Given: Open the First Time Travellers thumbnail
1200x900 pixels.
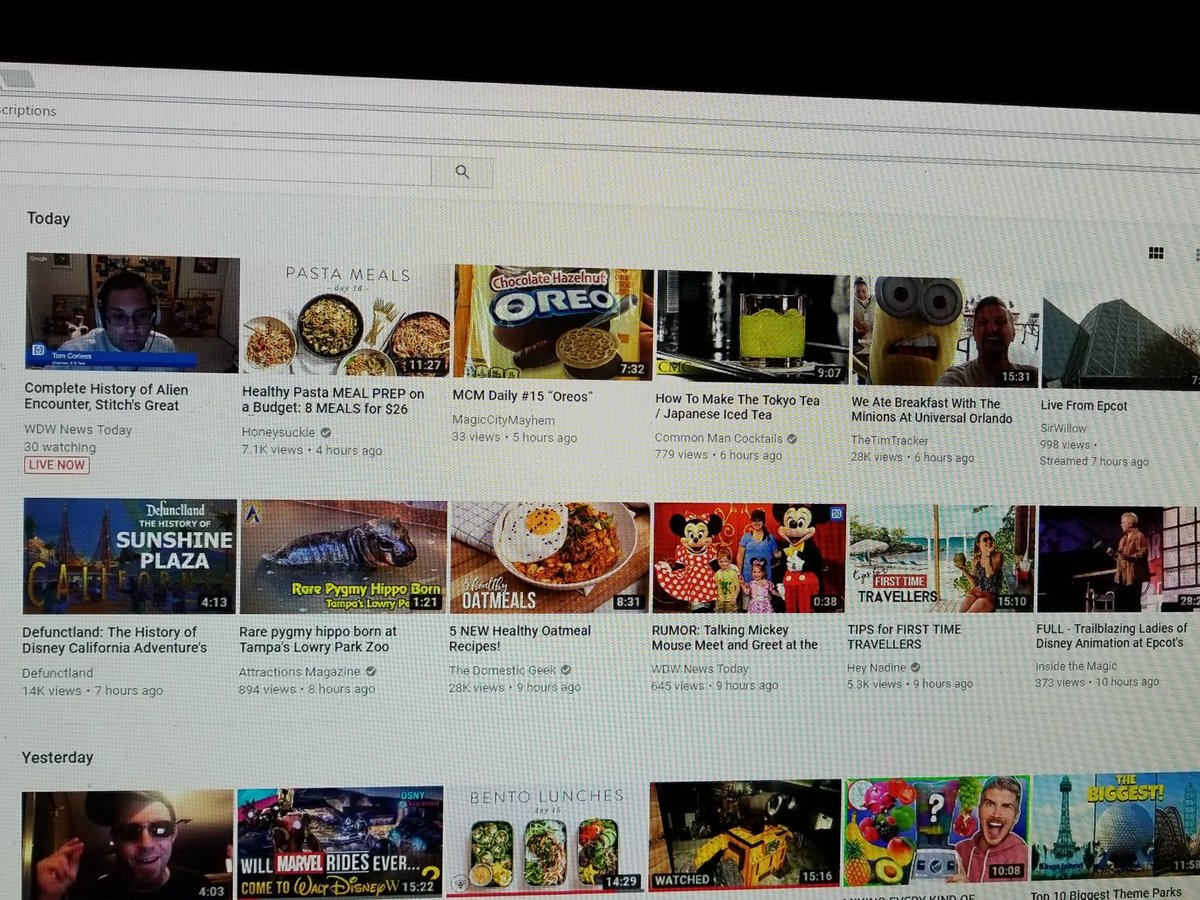Looking at the screenshot, I should [942, 559].
